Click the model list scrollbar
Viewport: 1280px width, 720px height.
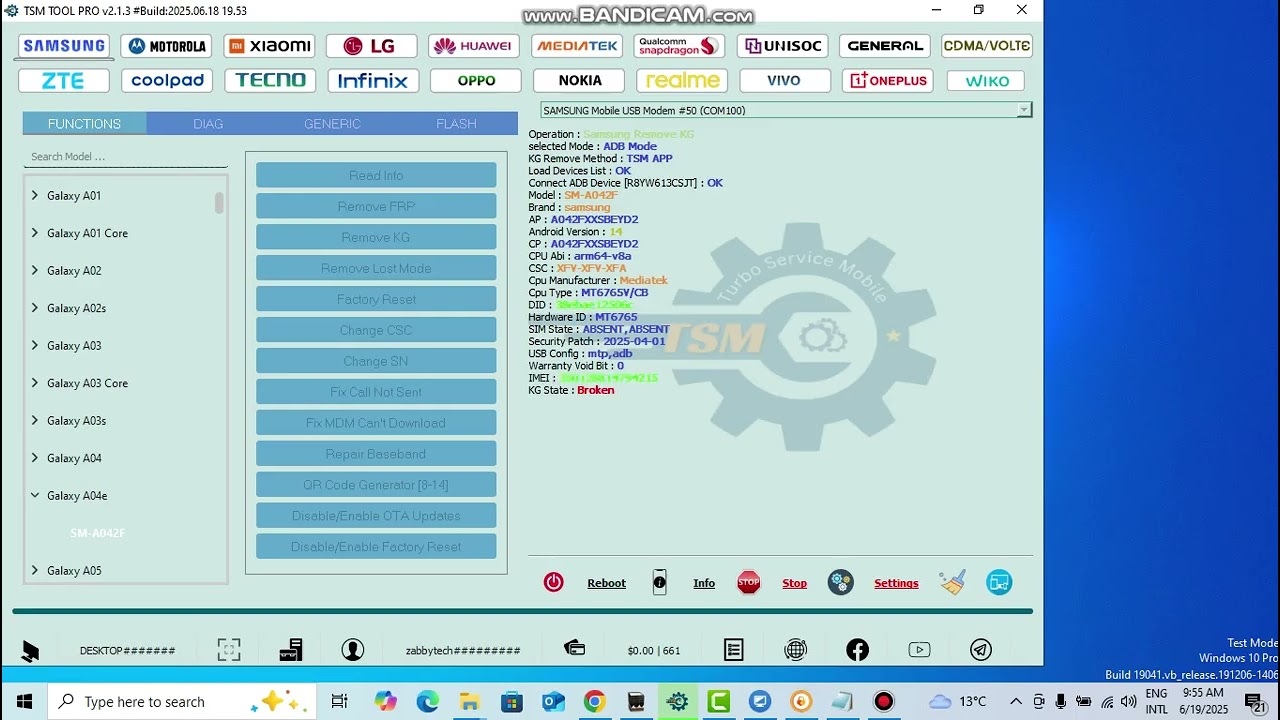coord(219,203)
